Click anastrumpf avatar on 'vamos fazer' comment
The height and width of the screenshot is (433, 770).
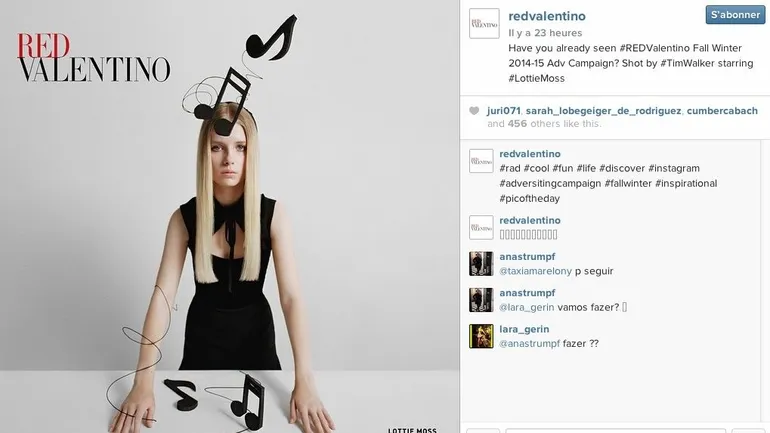[x=481, y=300]
